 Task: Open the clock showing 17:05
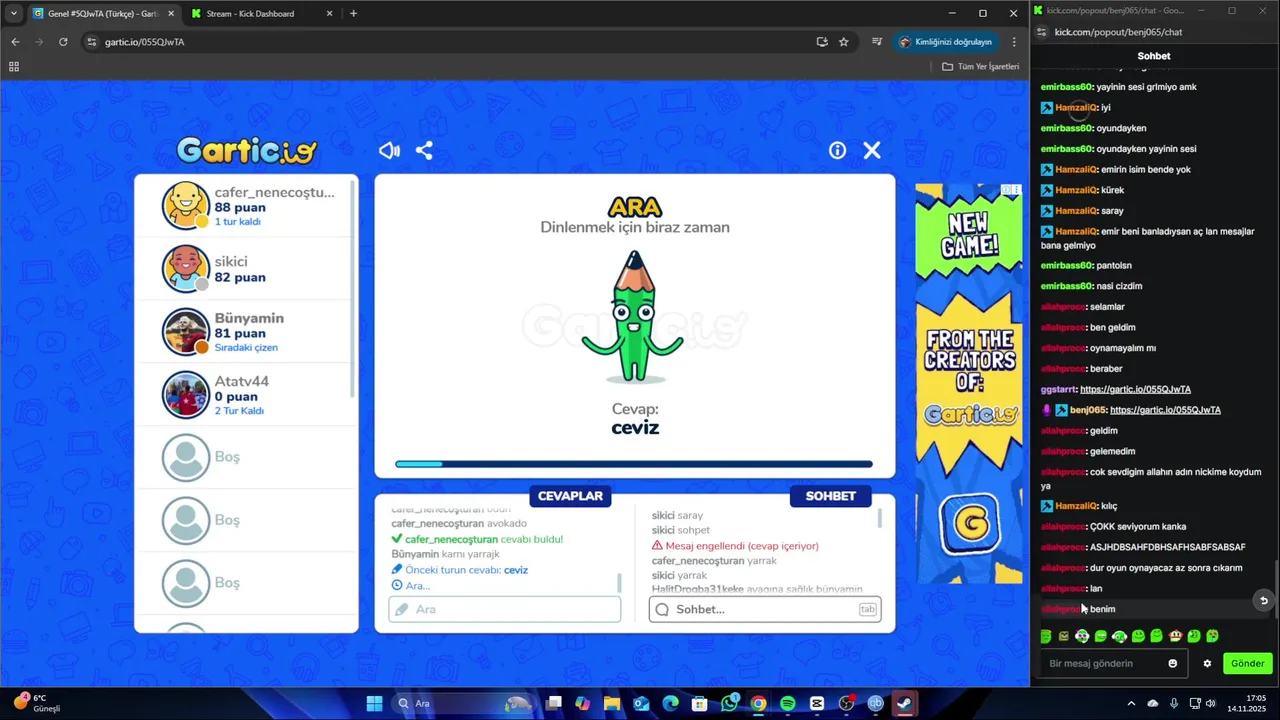coord(1249,703)
